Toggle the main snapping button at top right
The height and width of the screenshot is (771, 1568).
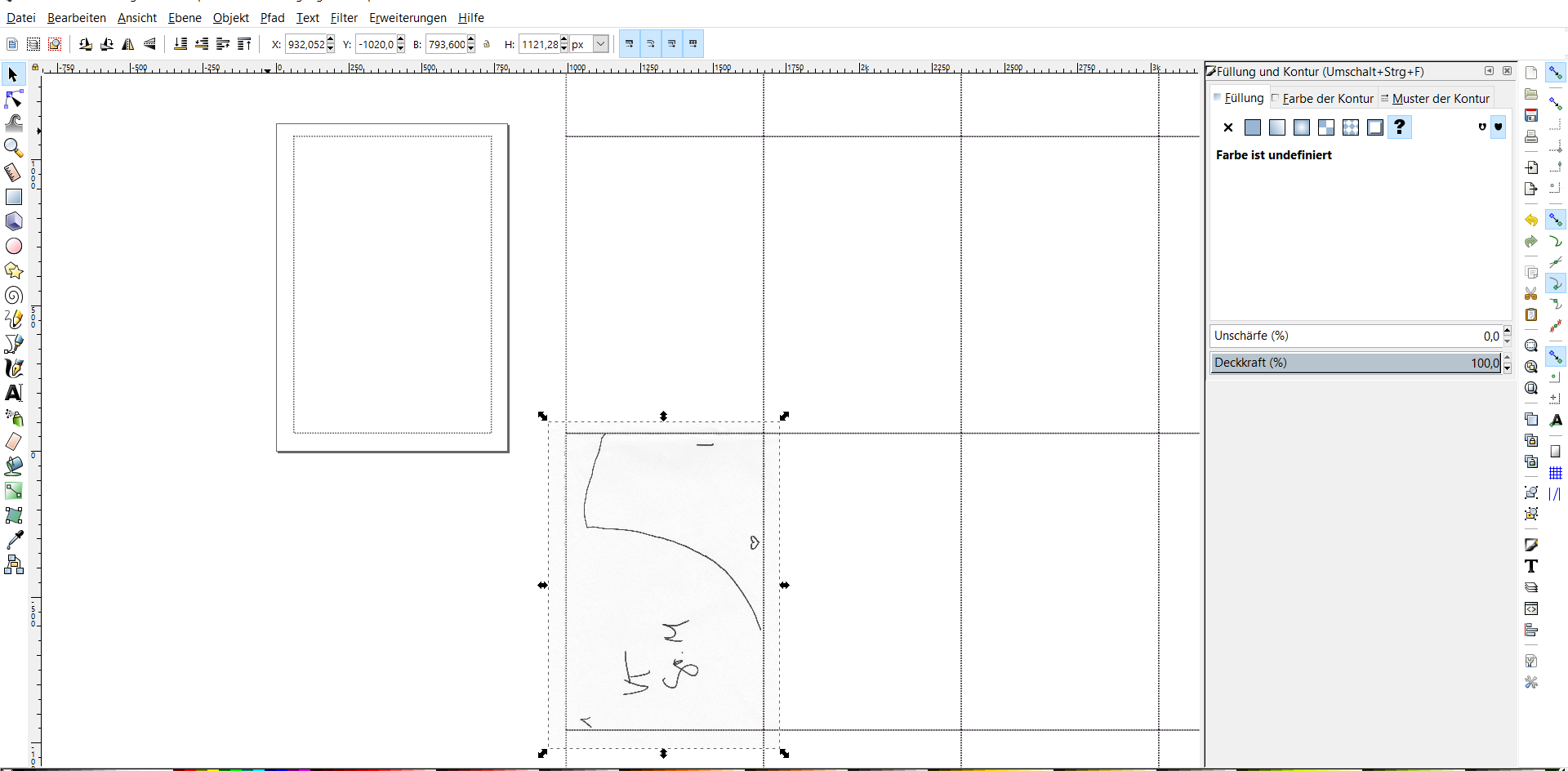(x=1556, y=73)
